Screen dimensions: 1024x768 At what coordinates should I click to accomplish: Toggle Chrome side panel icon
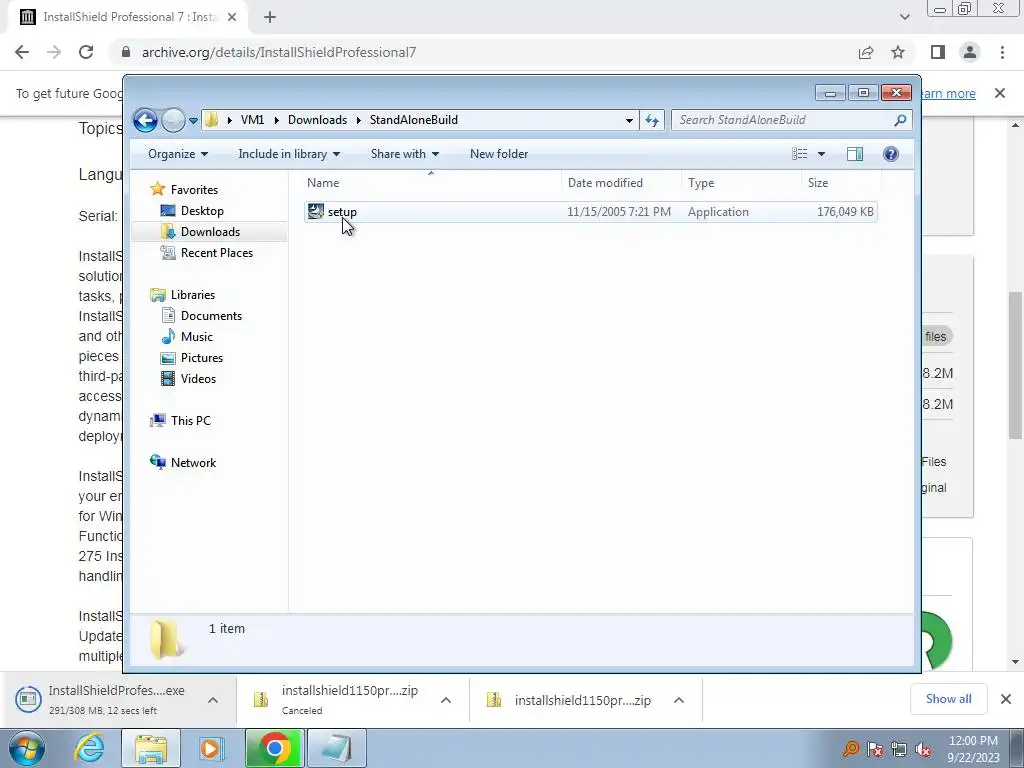click(x=938, y=52)
